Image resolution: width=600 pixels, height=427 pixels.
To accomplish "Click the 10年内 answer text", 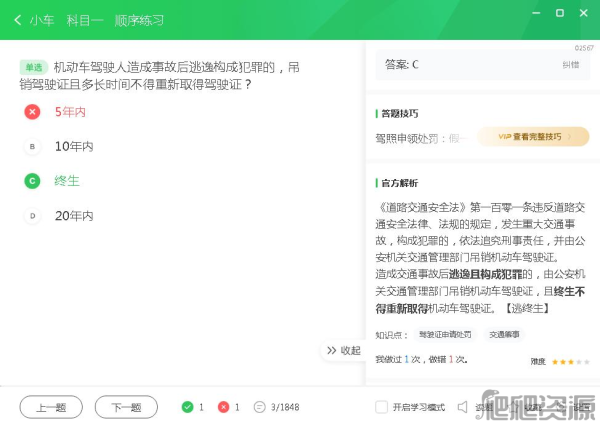I will point(74,147).
